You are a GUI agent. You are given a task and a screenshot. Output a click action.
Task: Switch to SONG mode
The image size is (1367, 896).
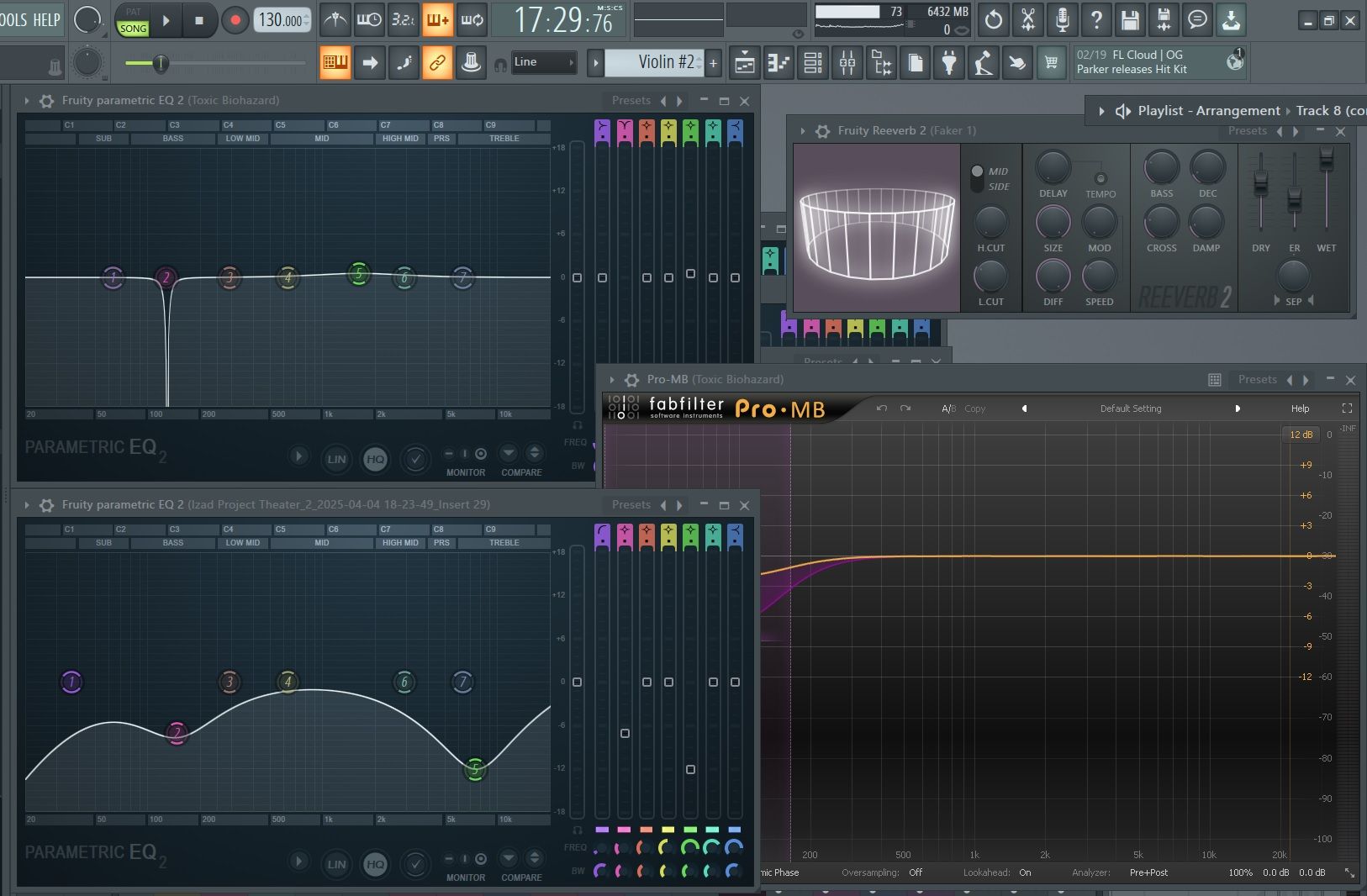[133, 29]
